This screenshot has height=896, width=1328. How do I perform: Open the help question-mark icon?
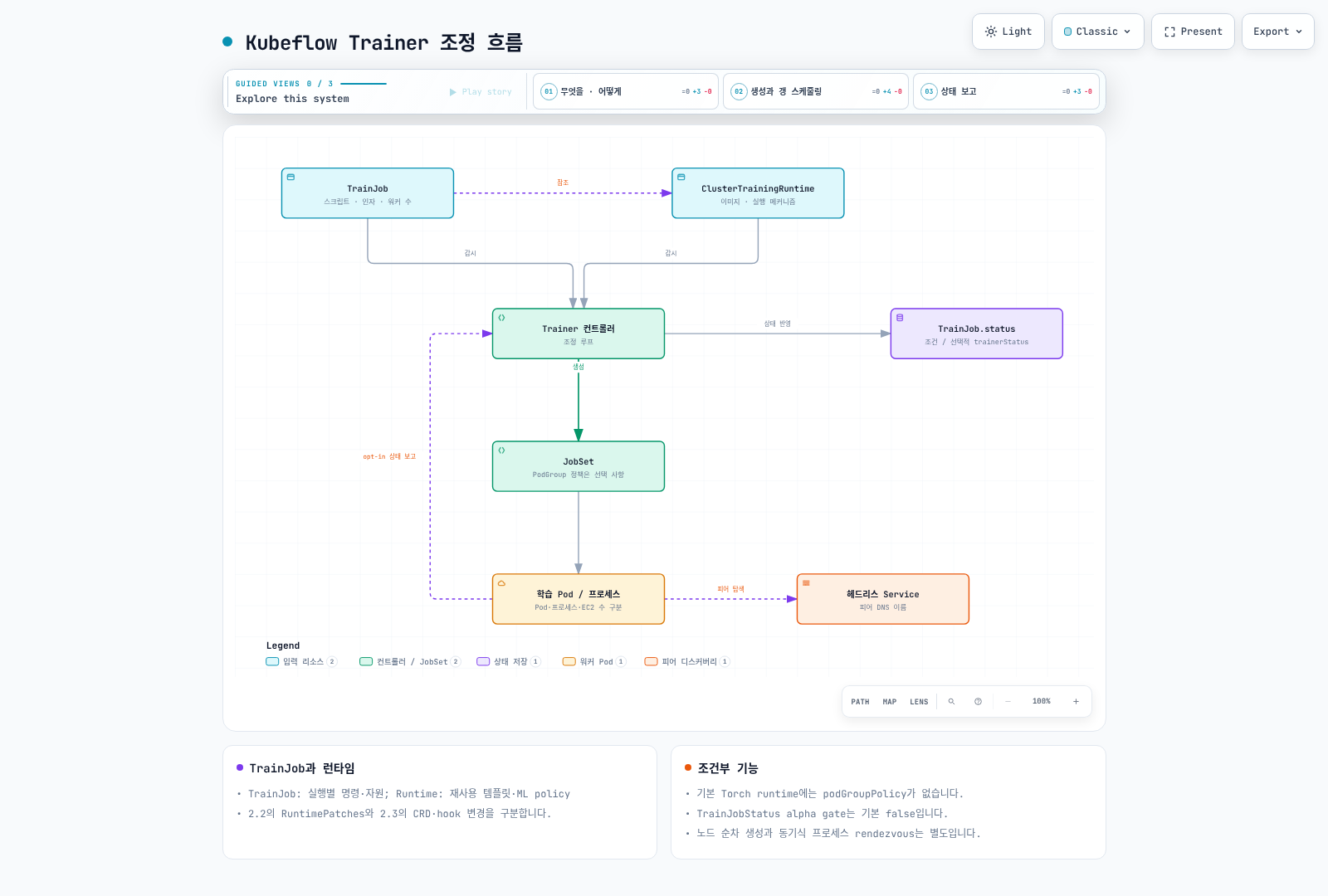[x=978, y=702]
